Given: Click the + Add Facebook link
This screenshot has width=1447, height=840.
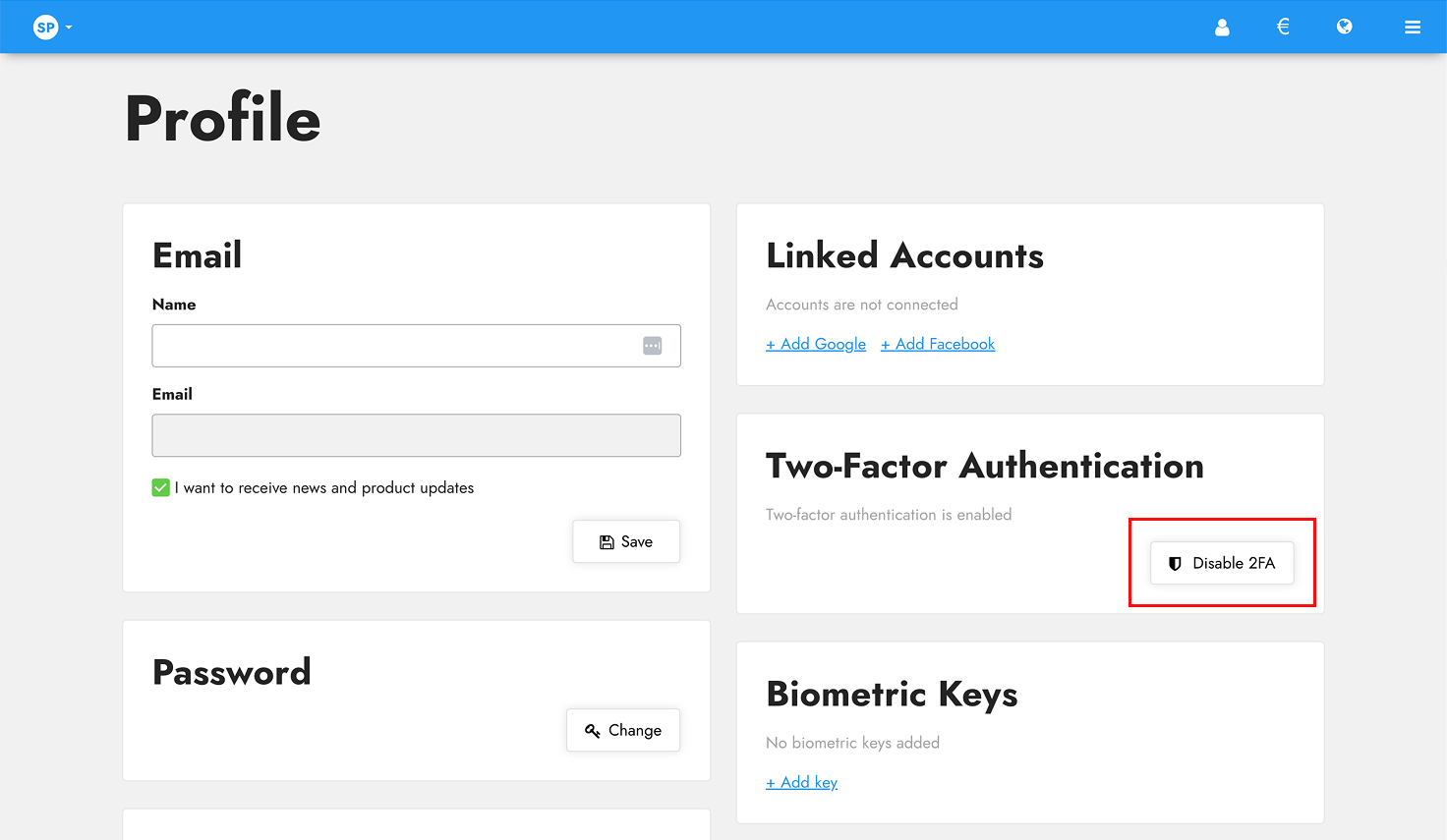Looking at the screenshot, I should tap(937, 344).
